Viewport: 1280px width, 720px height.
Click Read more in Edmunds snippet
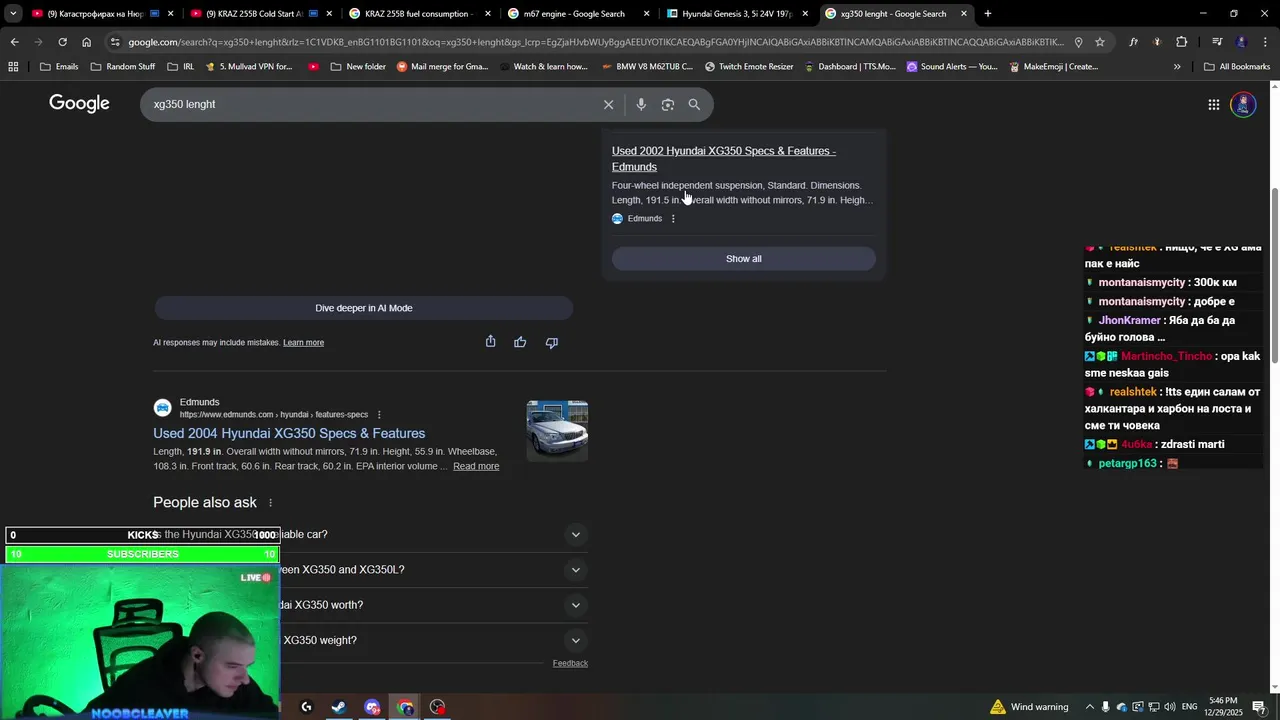(x=476, y=466)
